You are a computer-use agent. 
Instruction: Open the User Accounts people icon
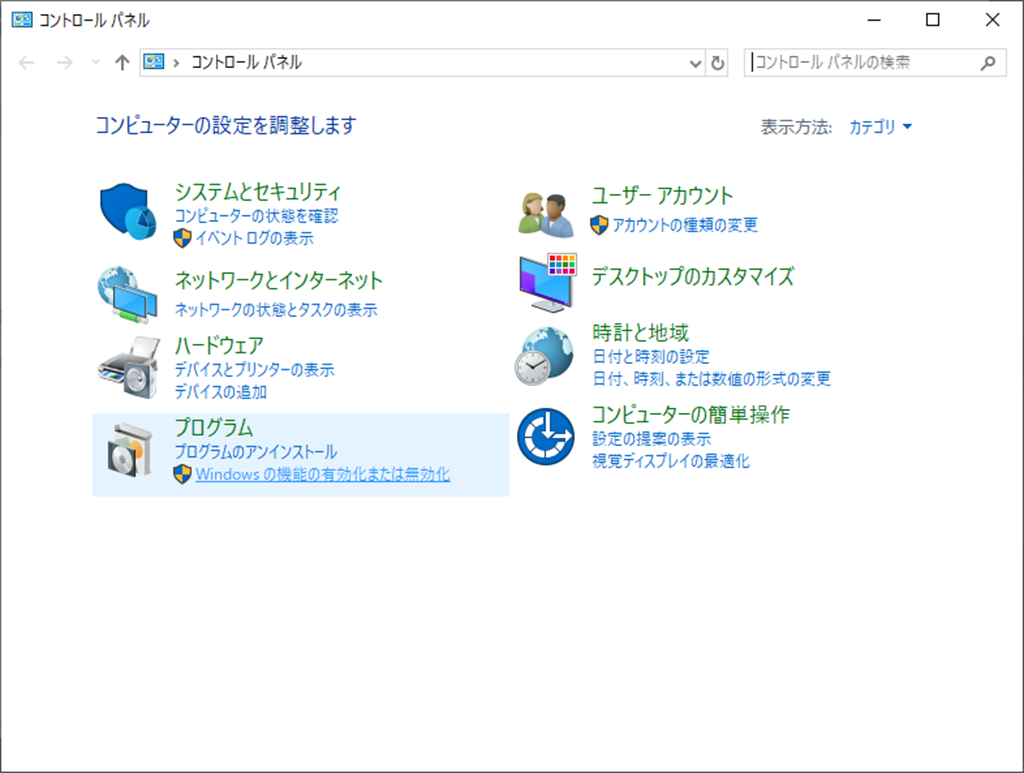tap(546, 211)
